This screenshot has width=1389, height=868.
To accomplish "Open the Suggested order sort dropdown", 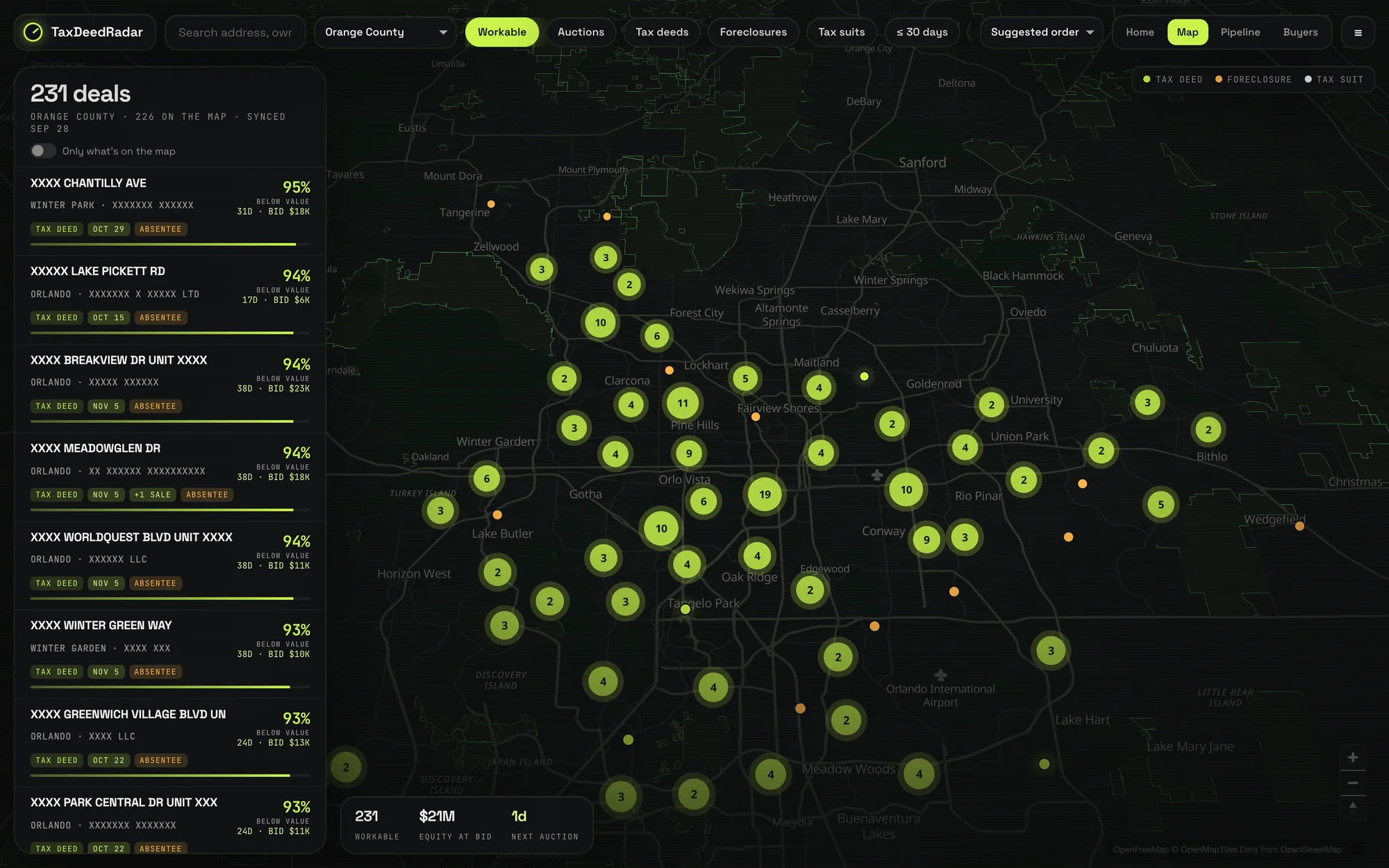I will [1041, 33].
